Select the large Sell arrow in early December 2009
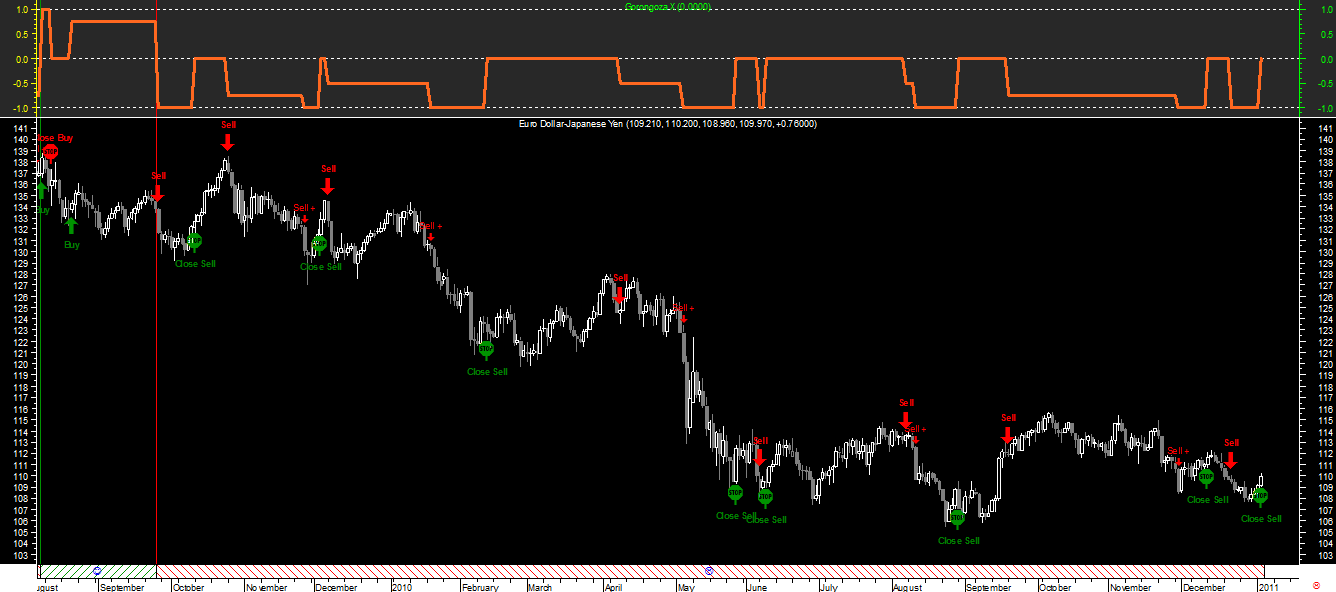The image size is (1336, 592). pyautogui.click(x=328, y=185)
